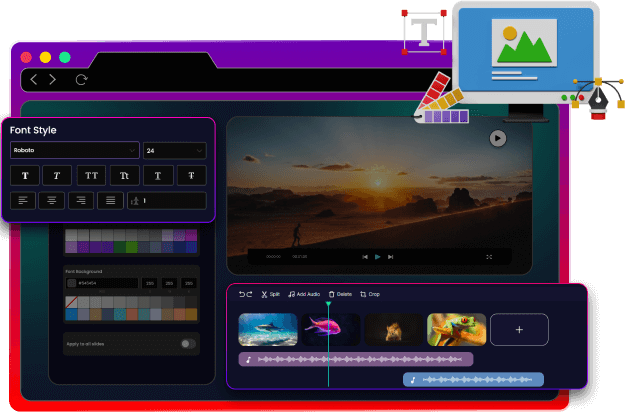626x412 pixels.
Task: Apply bold text formatting
Action: 24,175
